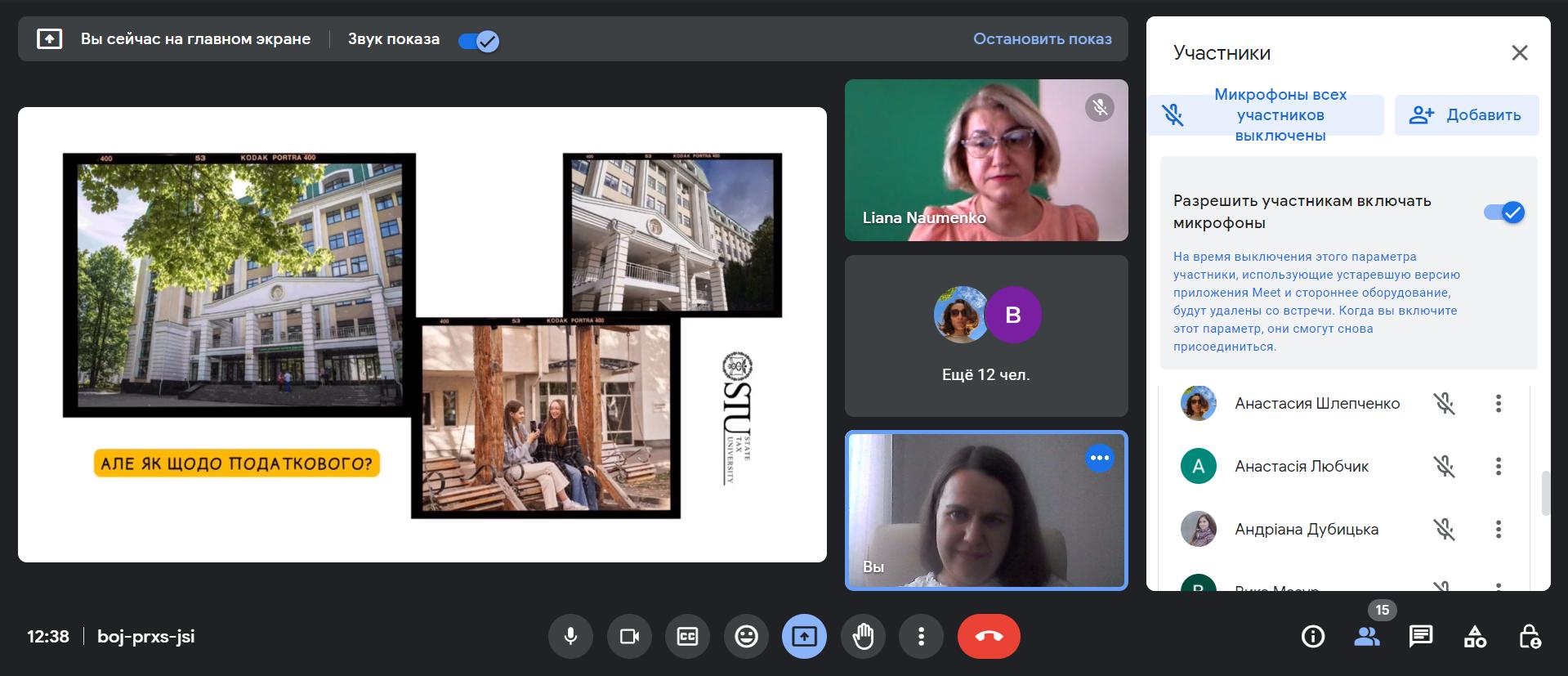
Task: Click the Анастасія Любчик participant name
Action: pyautogui.click(x=1302, y=466)
